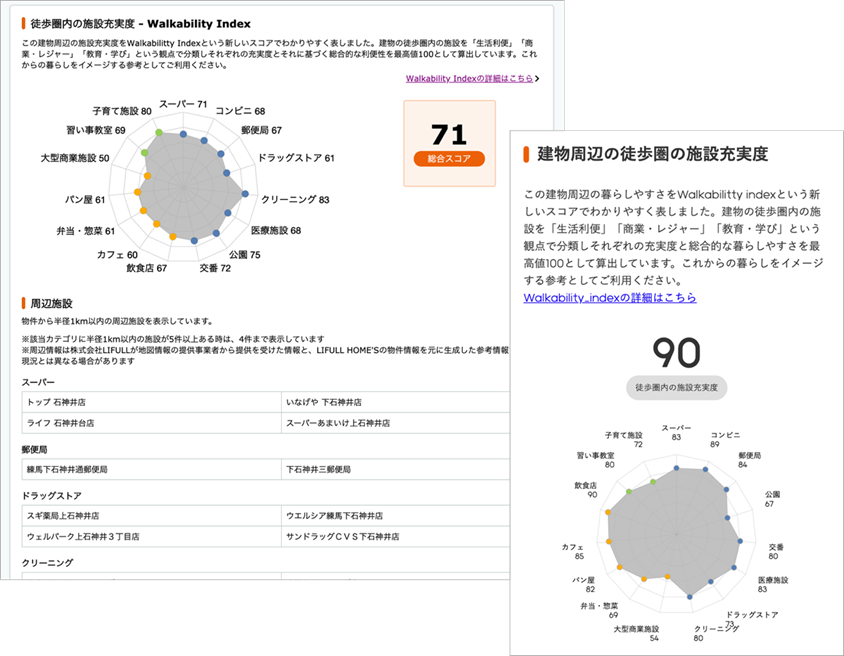The image size is (844, 656).
Task: Click the ドラッグストア 73 label on the right chart
Action: tap(751, 619)
